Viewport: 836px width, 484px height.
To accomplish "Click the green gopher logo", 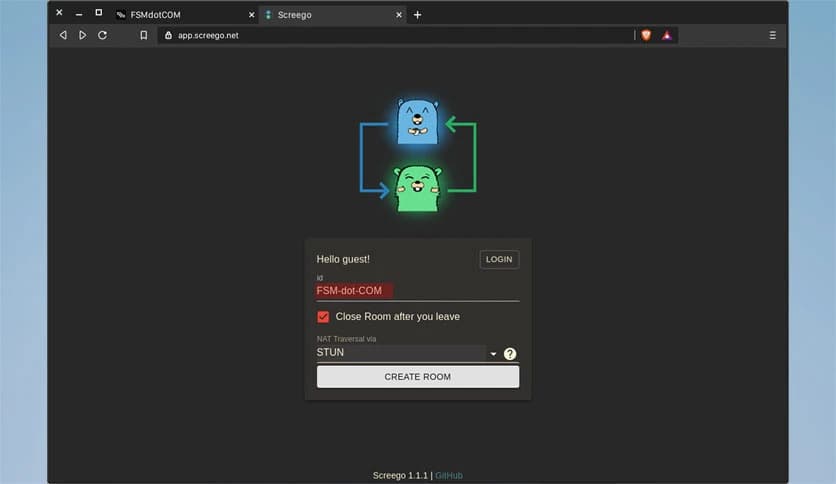I will (x=417, y=188).
